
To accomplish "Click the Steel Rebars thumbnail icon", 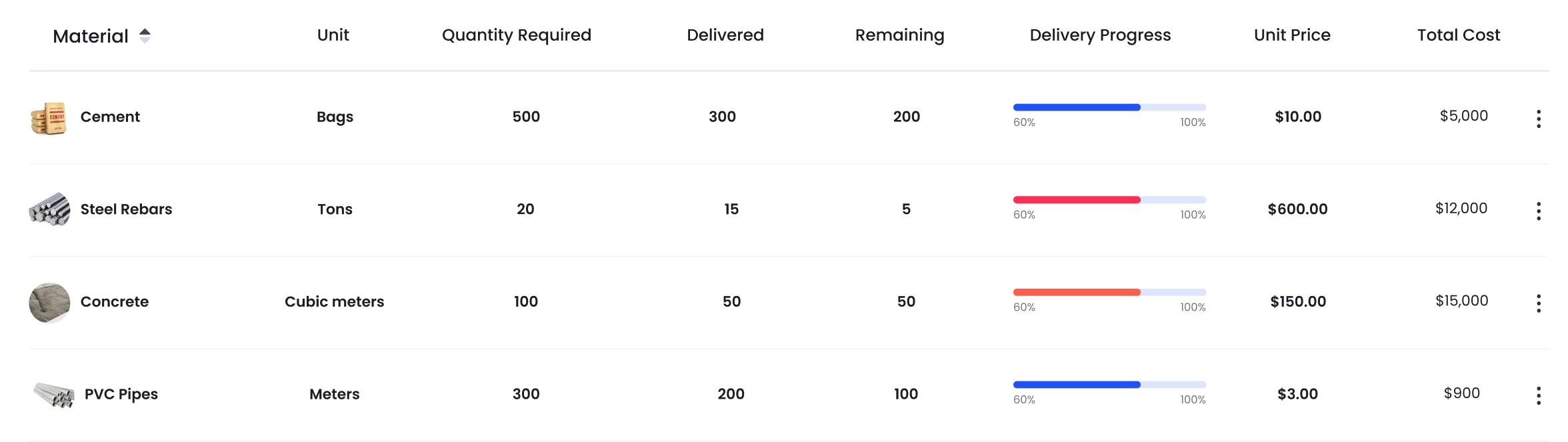I will click(x=49, y=209).
